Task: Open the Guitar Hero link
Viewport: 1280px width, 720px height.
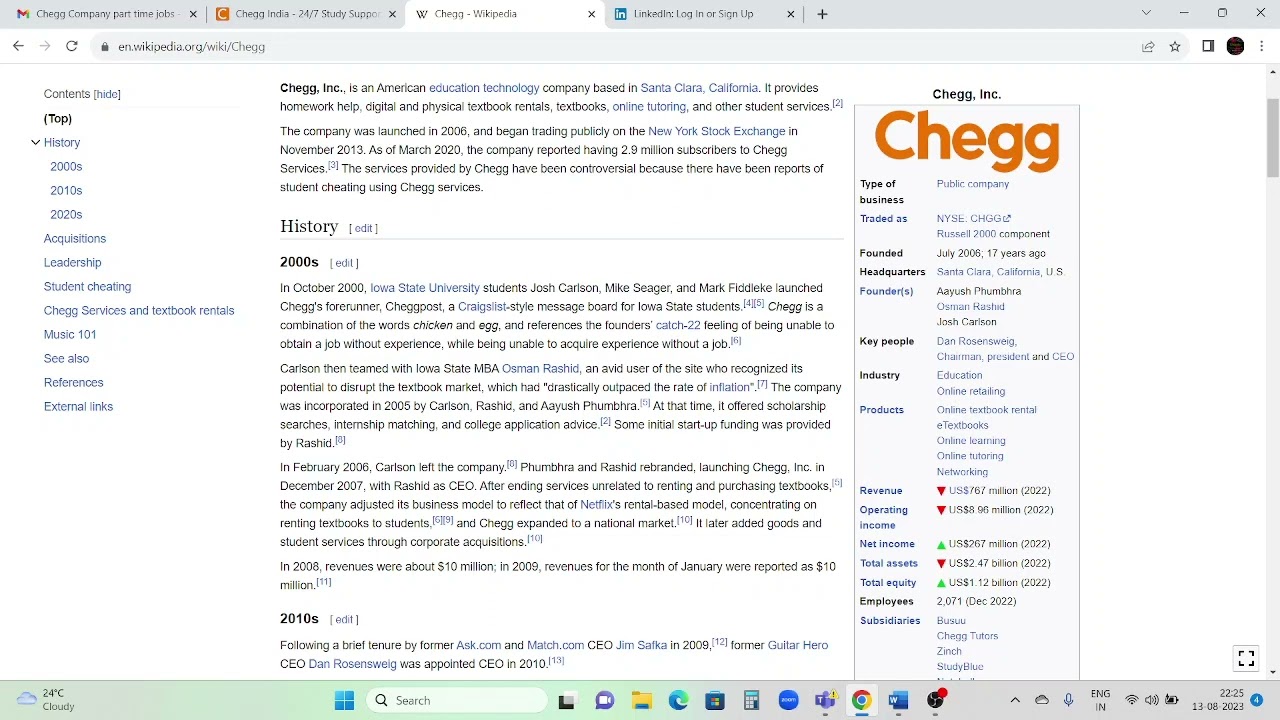Action: click(x=797, y=645)
